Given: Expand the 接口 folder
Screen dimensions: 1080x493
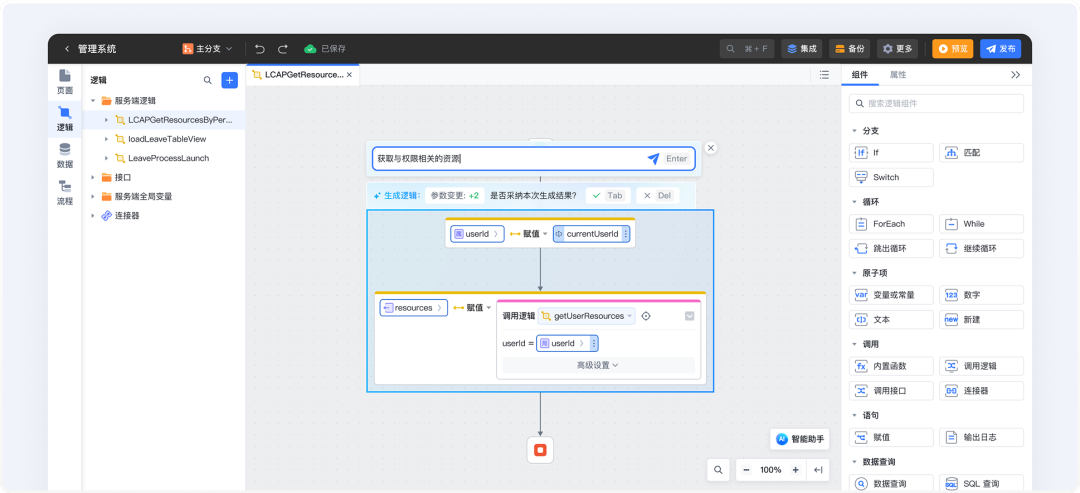Looking at the screenshot, I should (x=92, y=178).
